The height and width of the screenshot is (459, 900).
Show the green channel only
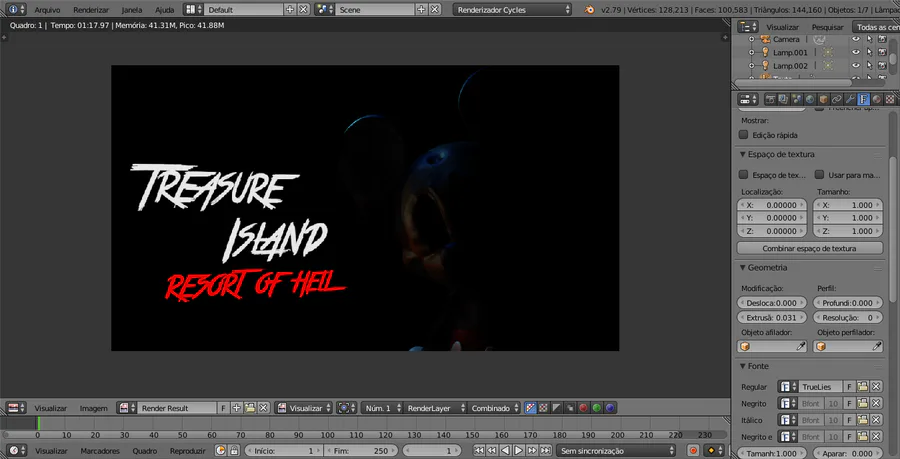tap(597, 408)
